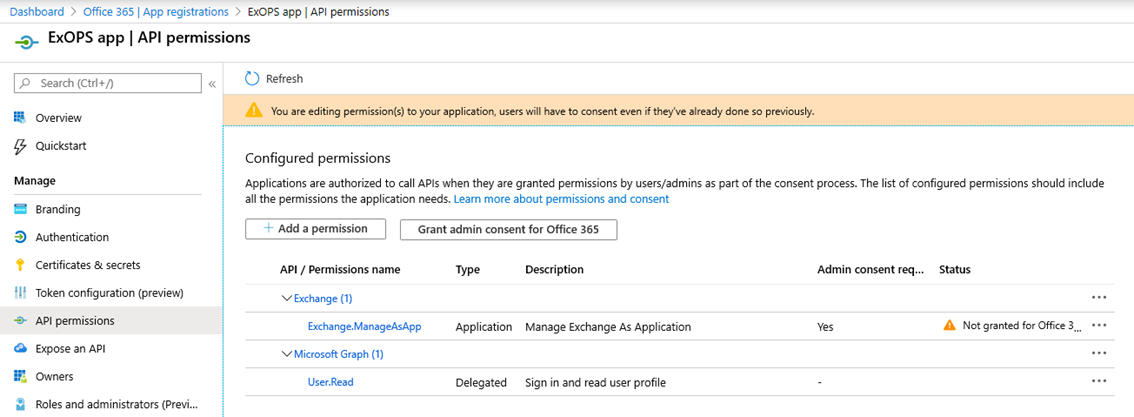Viewport: 1134px width, 417px height.
Task: Collapse the Exchange (1) group chevron
Action: (287, 298)
